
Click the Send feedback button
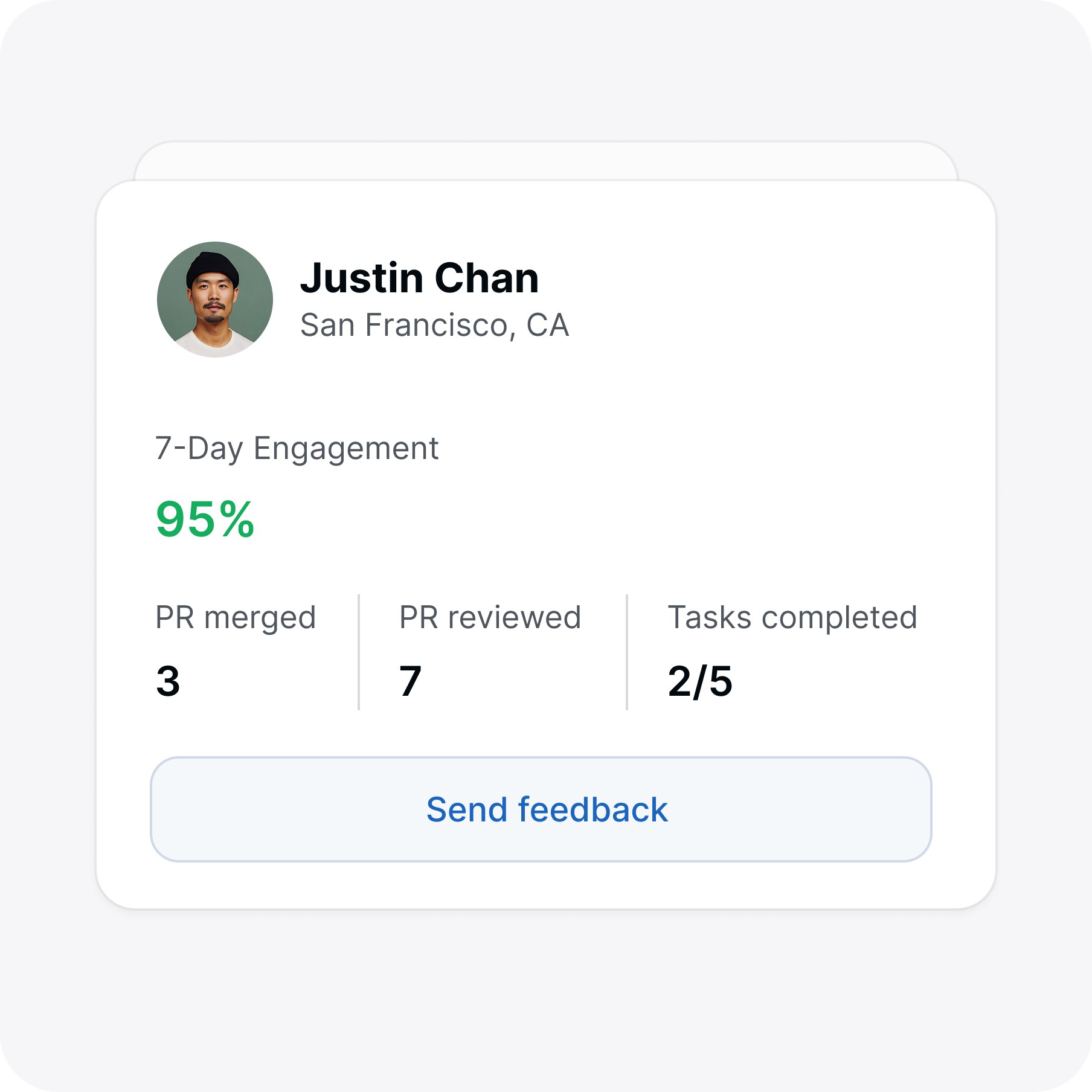pos(541,809)
